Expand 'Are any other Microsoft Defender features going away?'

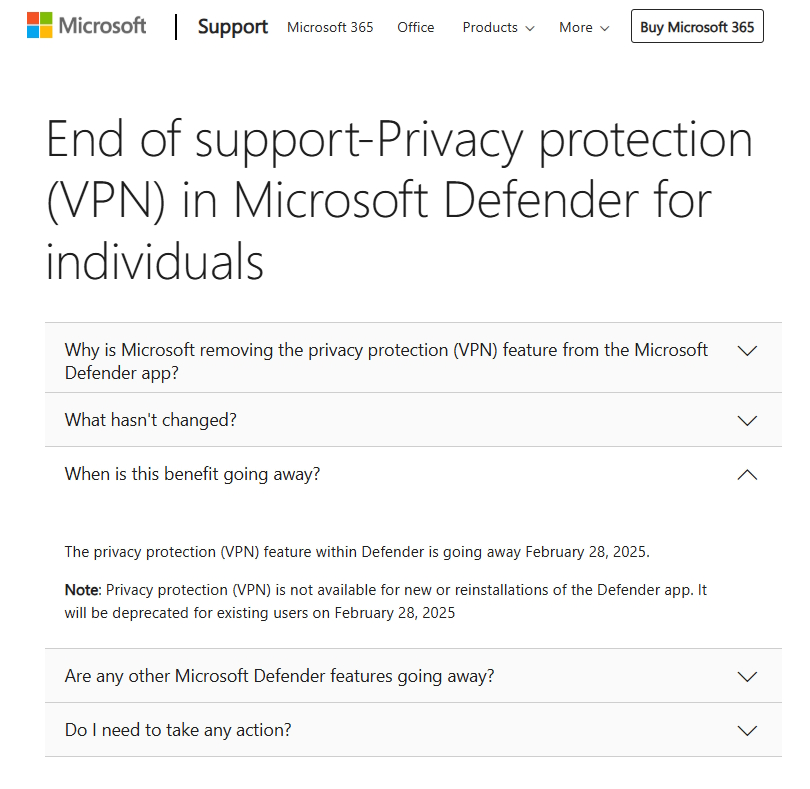(x=400, y=676)
